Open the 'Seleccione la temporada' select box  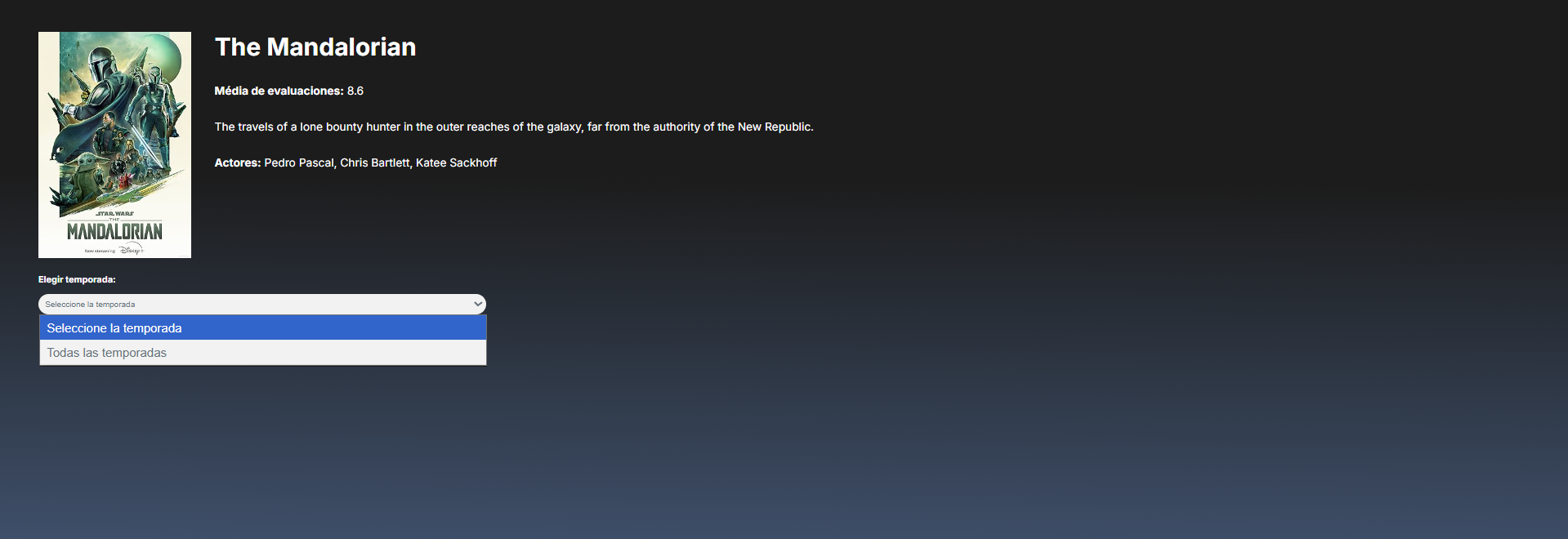tap(262, 304)
